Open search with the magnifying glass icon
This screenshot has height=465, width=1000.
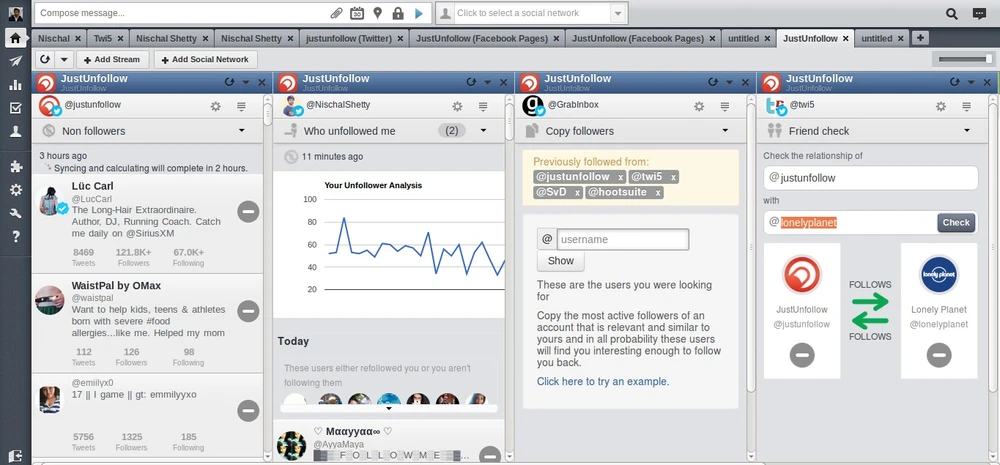952,14
